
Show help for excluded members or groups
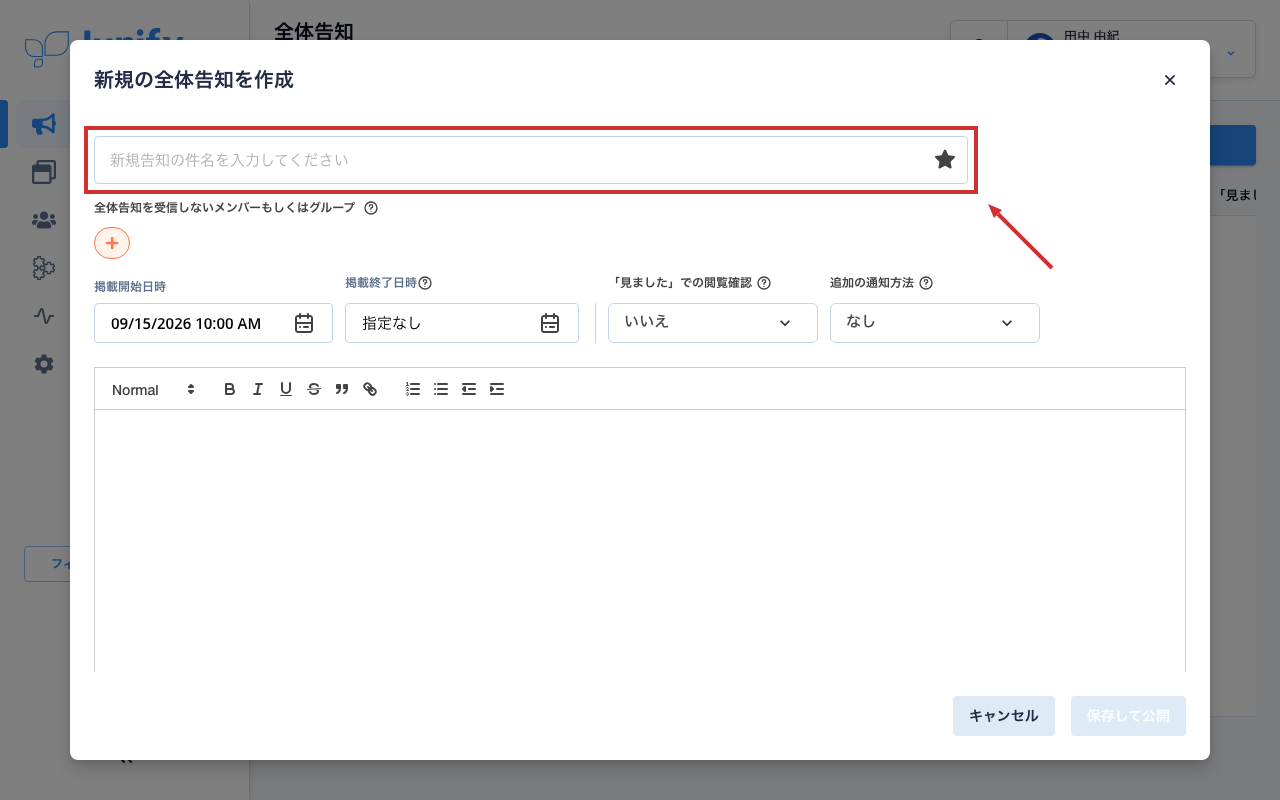tap(371, 208)
